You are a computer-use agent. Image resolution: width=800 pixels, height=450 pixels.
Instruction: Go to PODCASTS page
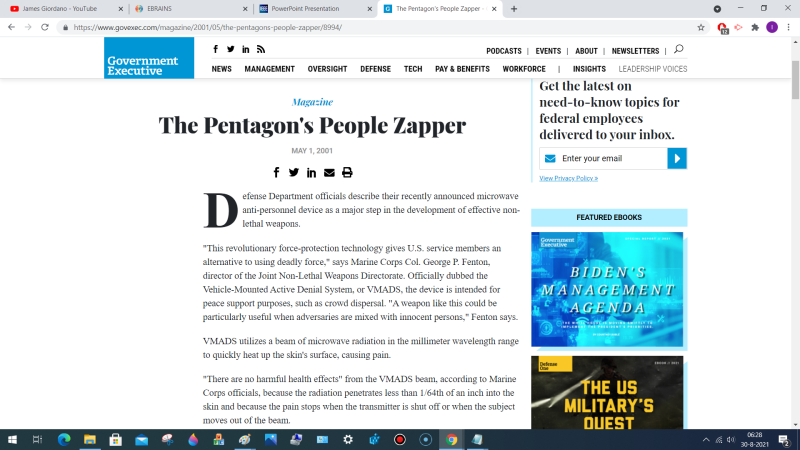(504, 51)
